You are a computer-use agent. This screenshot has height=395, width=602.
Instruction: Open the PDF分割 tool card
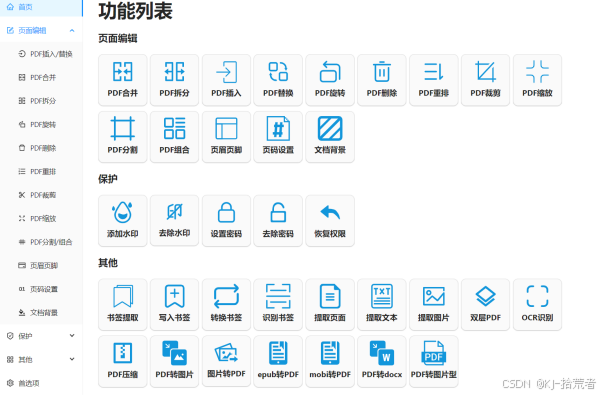click(x=122, y=137)
